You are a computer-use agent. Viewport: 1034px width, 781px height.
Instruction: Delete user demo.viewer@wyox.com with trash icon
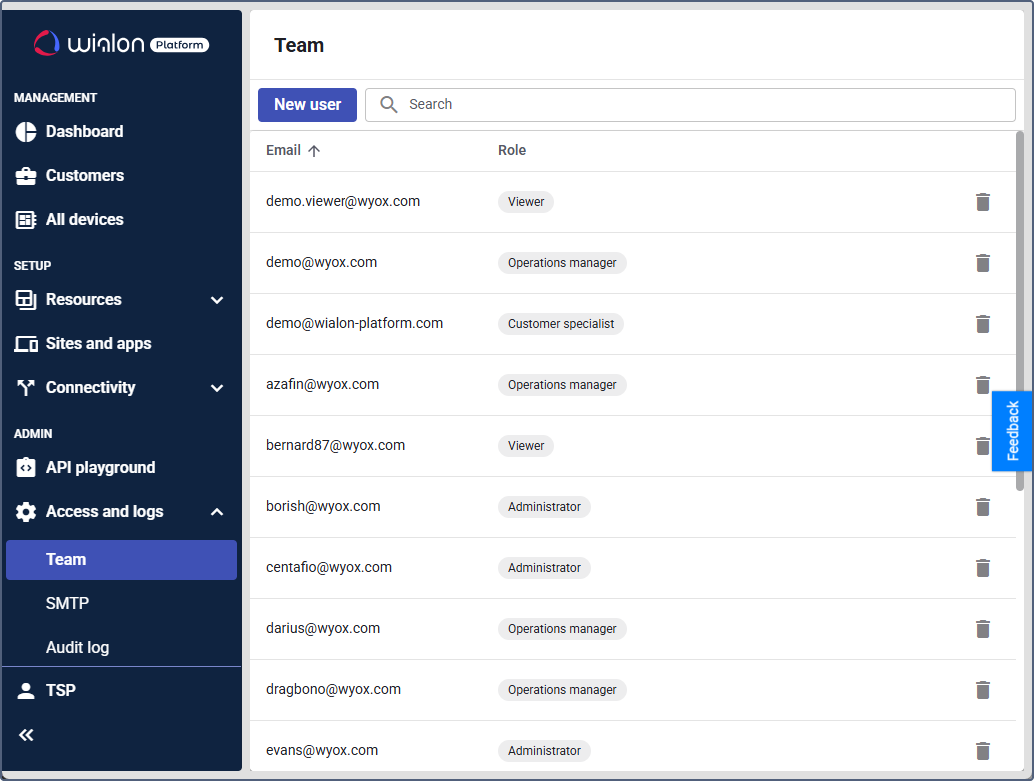coord(983,202)
